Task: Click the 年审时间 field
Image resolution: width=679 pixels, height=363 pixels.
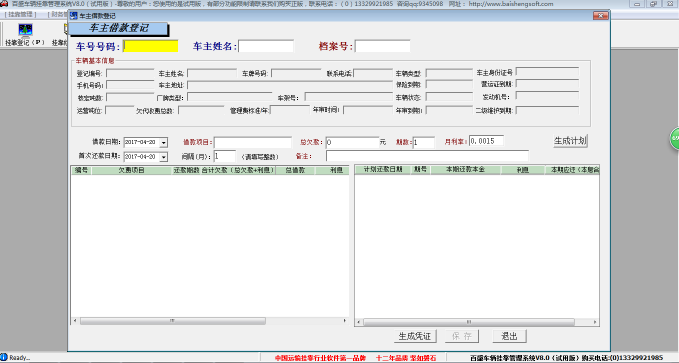Action: click(368, 110)
